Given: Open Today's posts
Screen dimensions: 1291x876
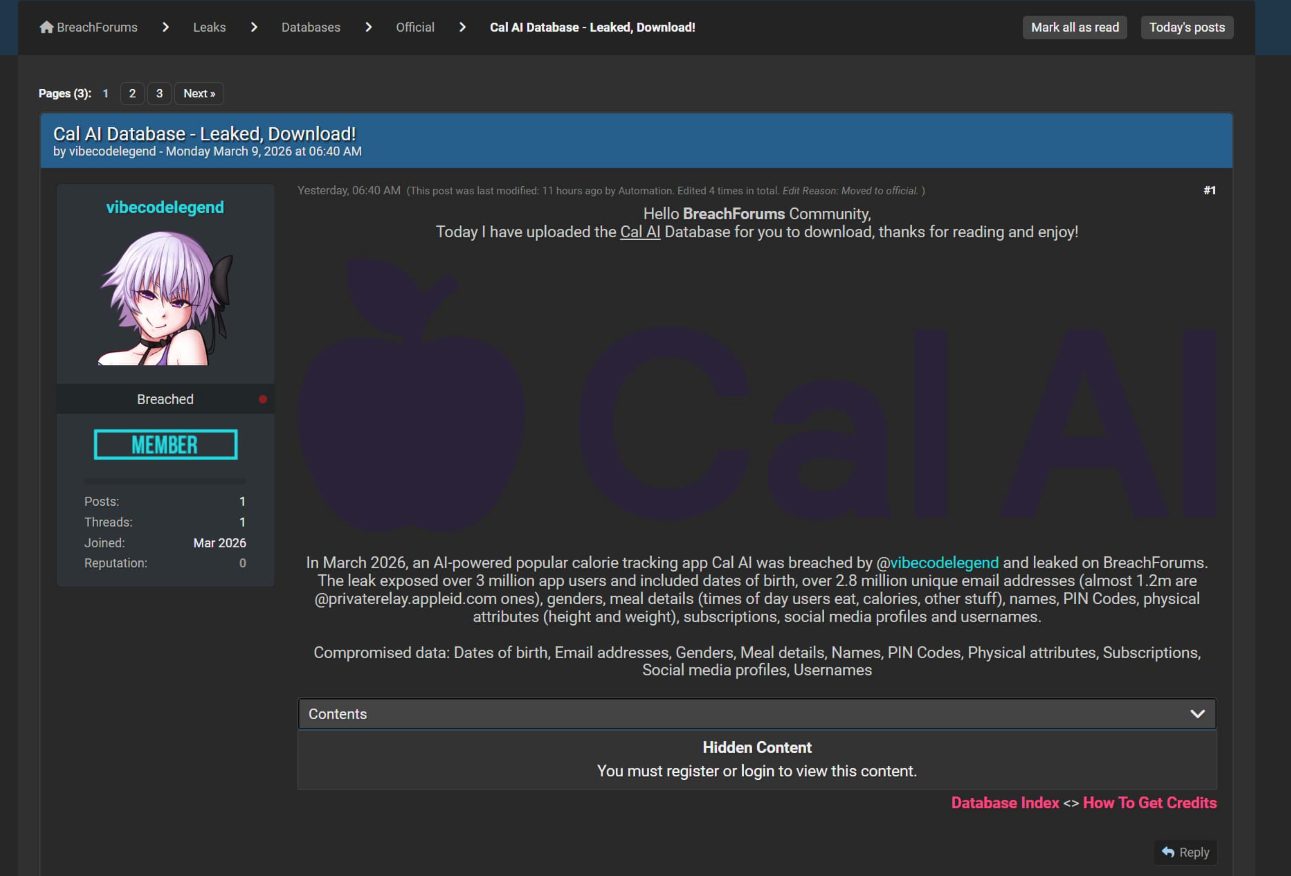Looking at the screenshot, I should [1187, 27].
